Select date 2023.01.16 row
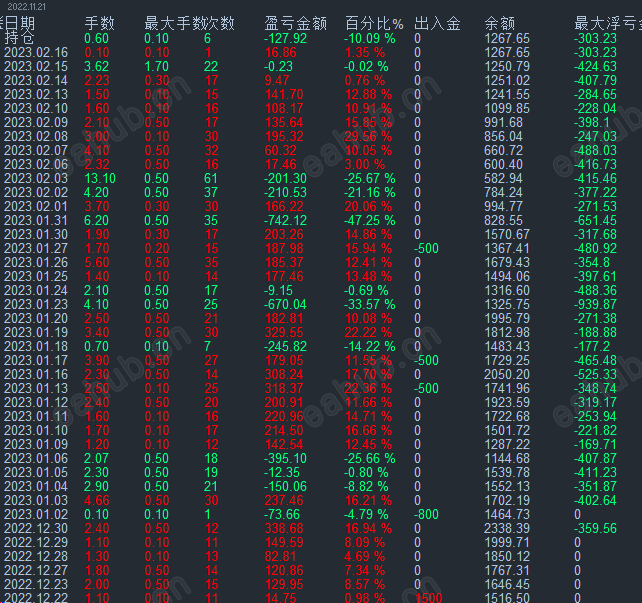The width and height of the screenshot is (642, 603). tap(36, 374)
